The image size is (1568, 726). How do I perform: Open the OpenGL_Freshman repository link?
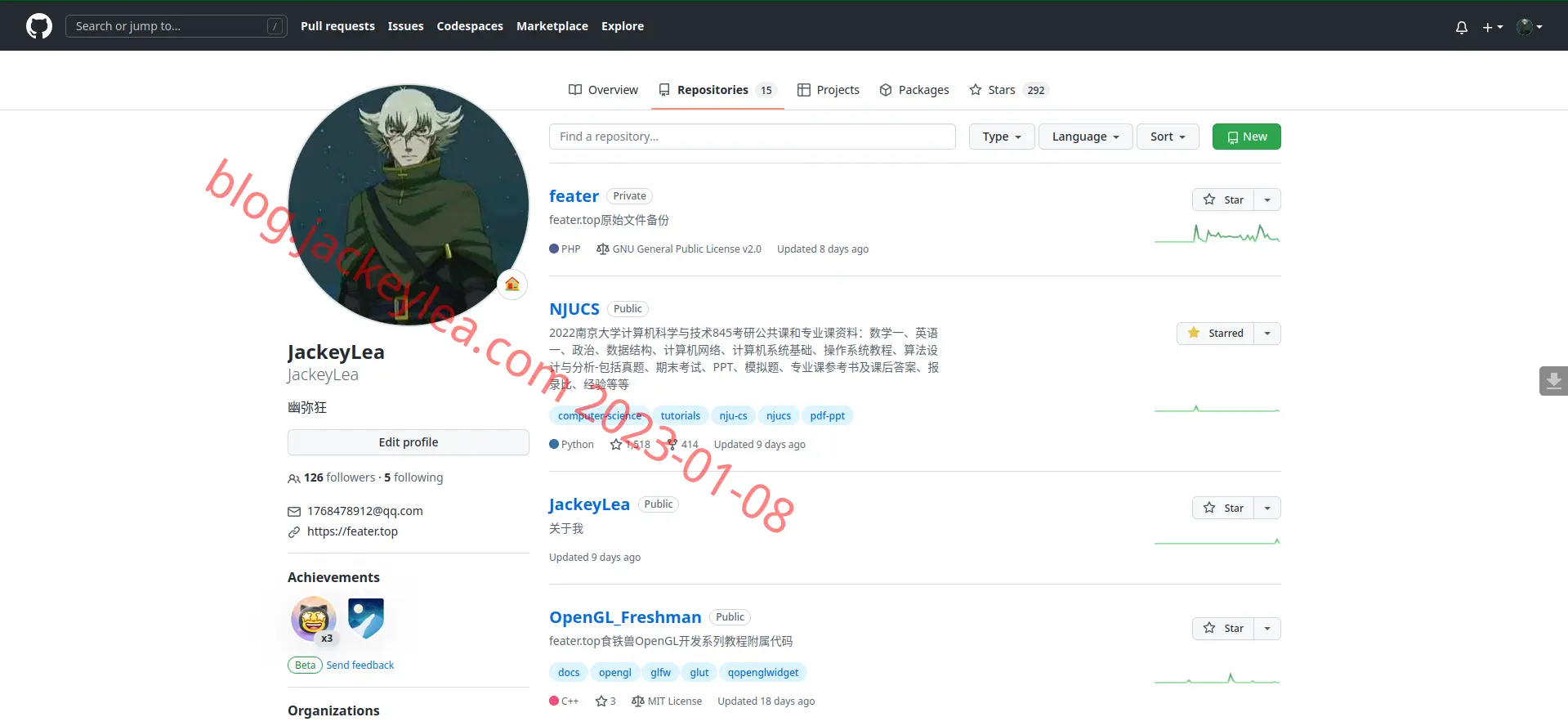click(x=625, y=617)
